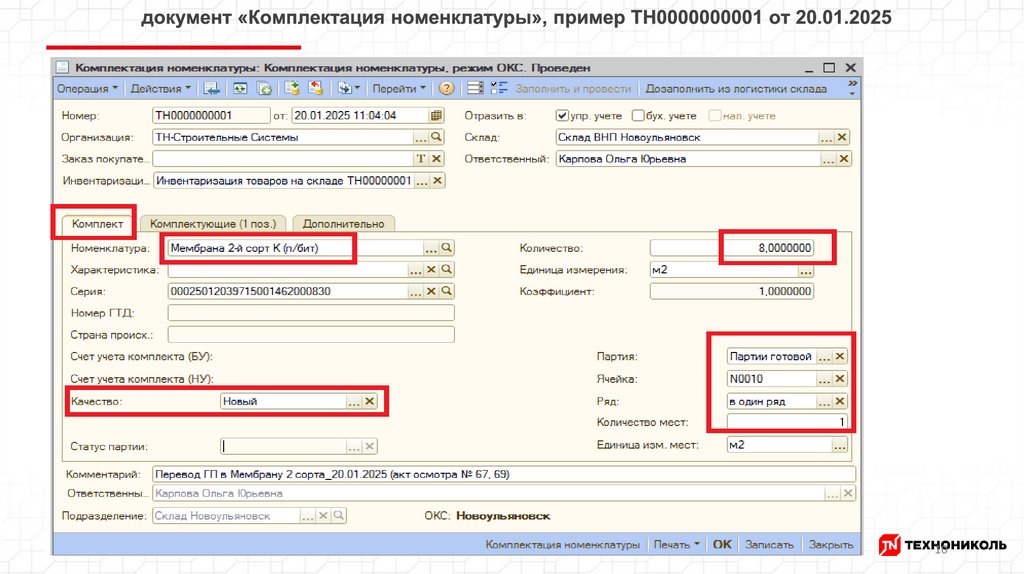This screenshot has height=574, width=1024.
Task: Click the Закрыть button
Action: (x=831, y=544)
